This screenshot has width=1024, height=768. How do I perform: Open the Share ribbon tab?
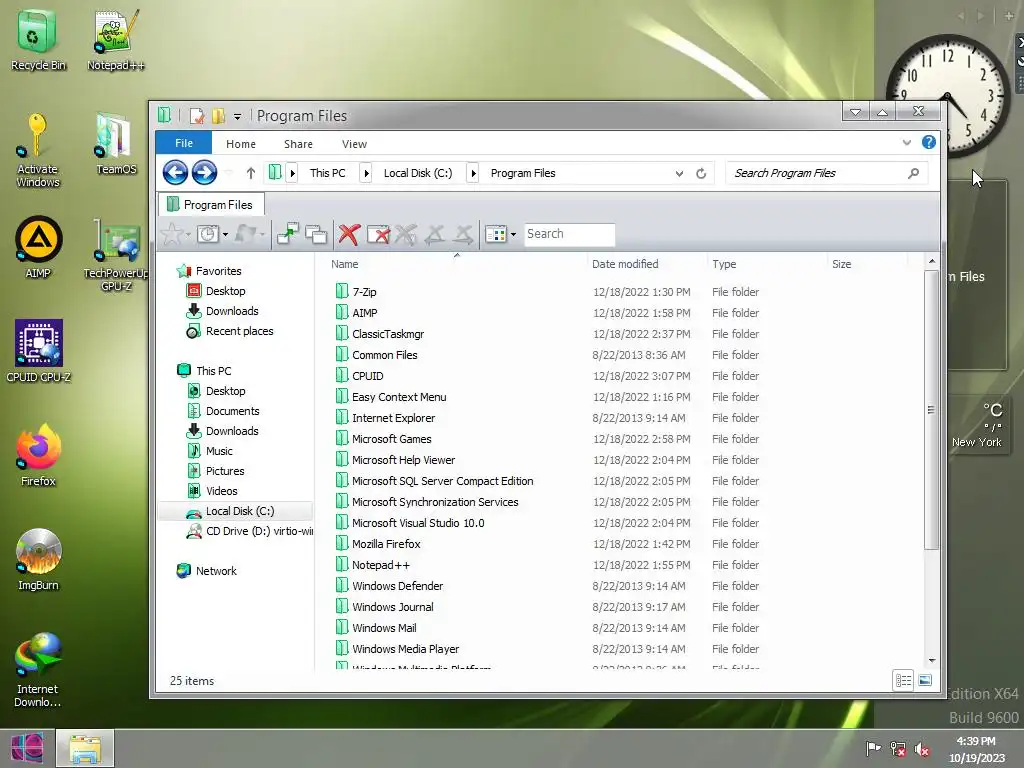point(298,144)
